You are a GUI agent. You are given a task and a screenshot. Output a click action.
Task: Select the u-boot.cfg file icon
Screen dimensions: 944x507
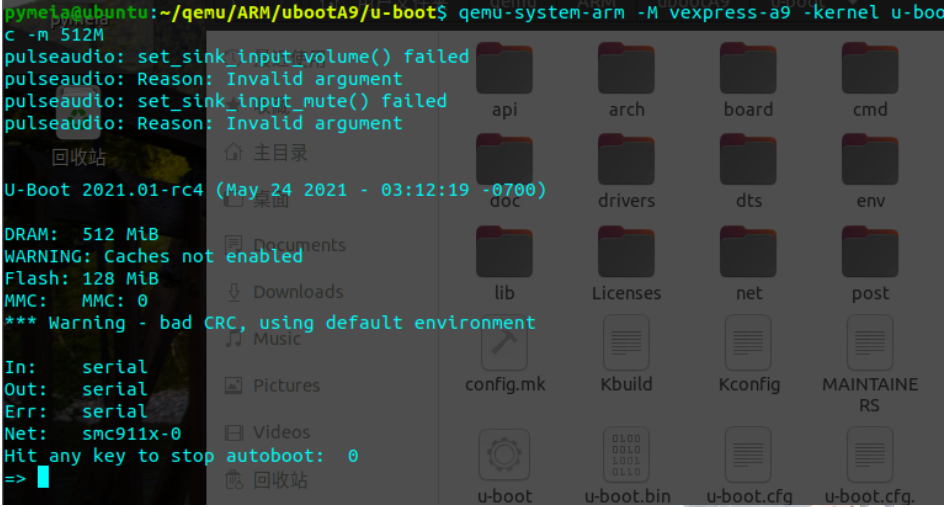pos(748,455)
